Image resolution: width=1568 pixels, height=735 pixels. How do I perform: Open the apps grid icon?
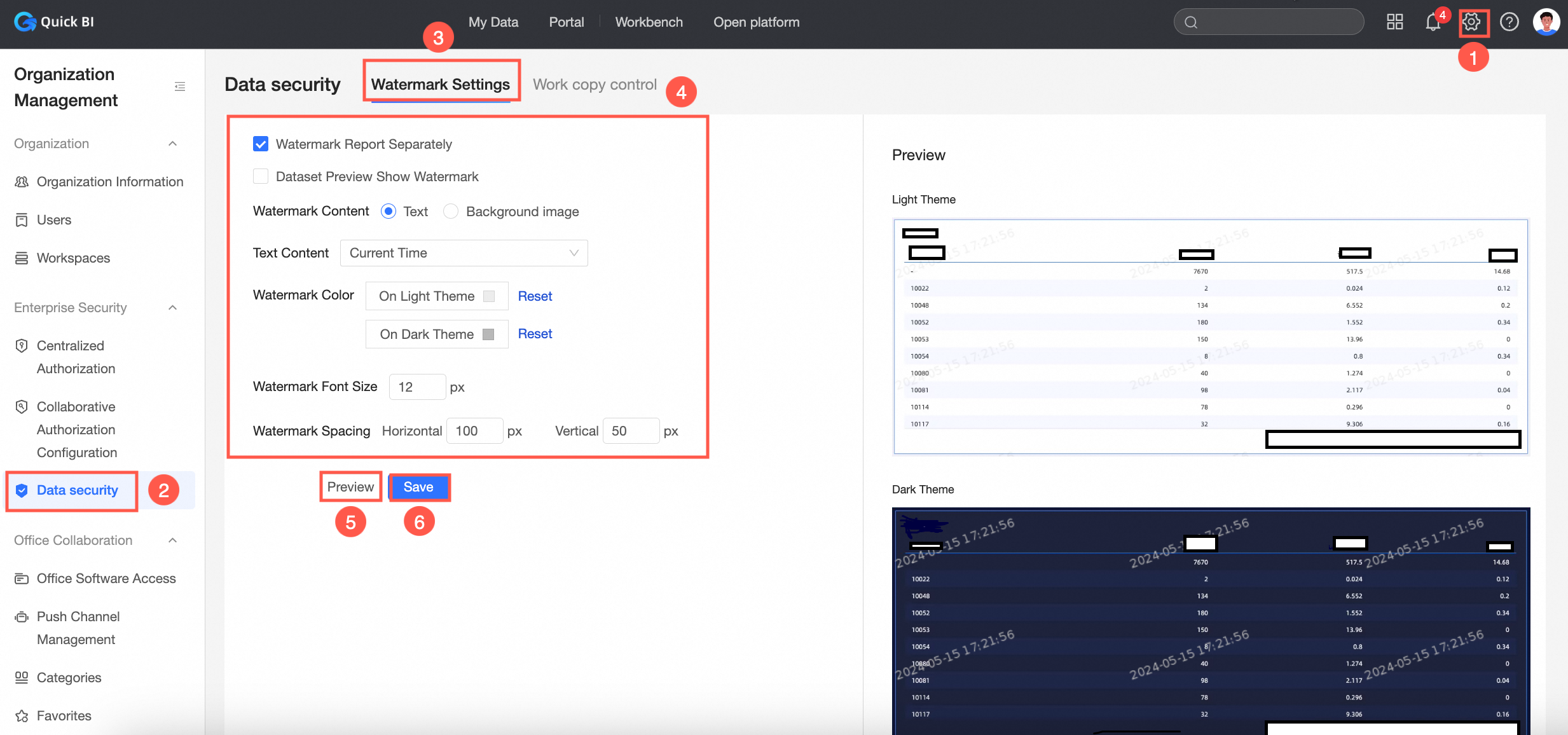pyautogui.click(x=1394, y=22)
